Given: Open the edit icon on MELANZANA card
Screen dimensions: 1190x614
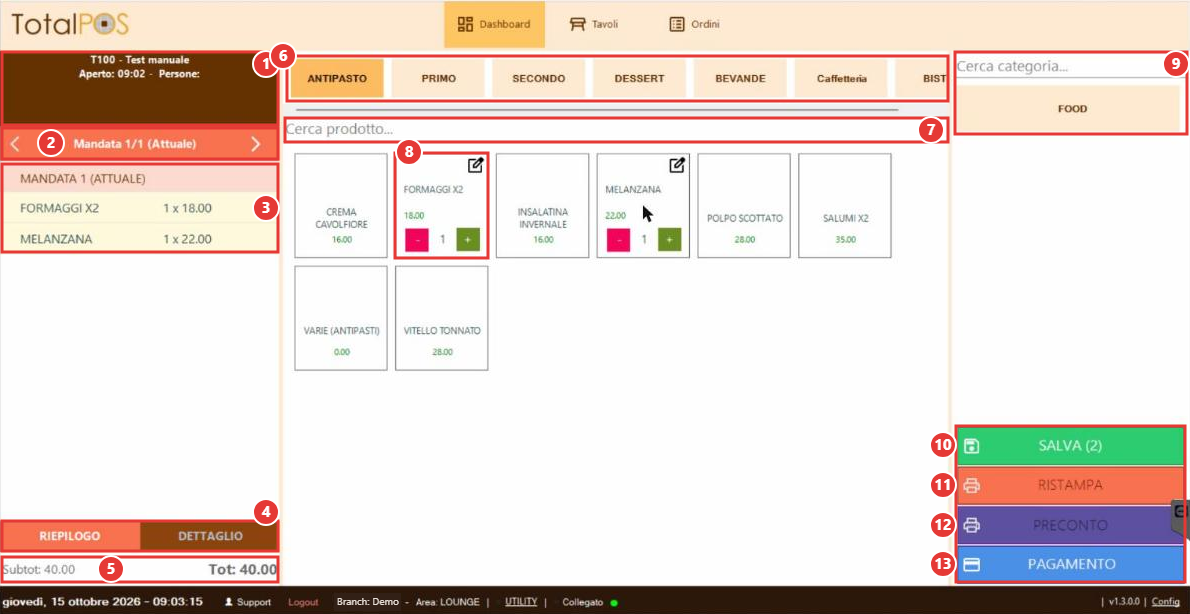Looking at the screenshot, I should coord(677,165).
